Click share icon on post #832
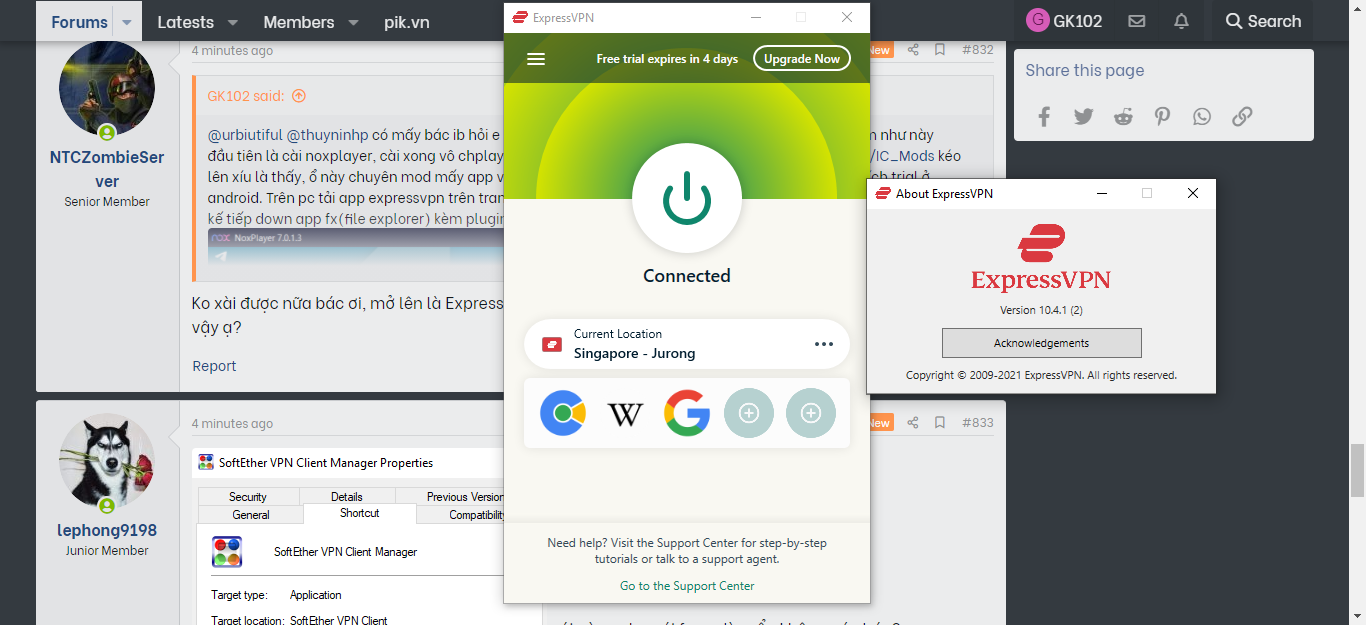The width and height of the screenshot is (1366, 625). tap(913, 50)
